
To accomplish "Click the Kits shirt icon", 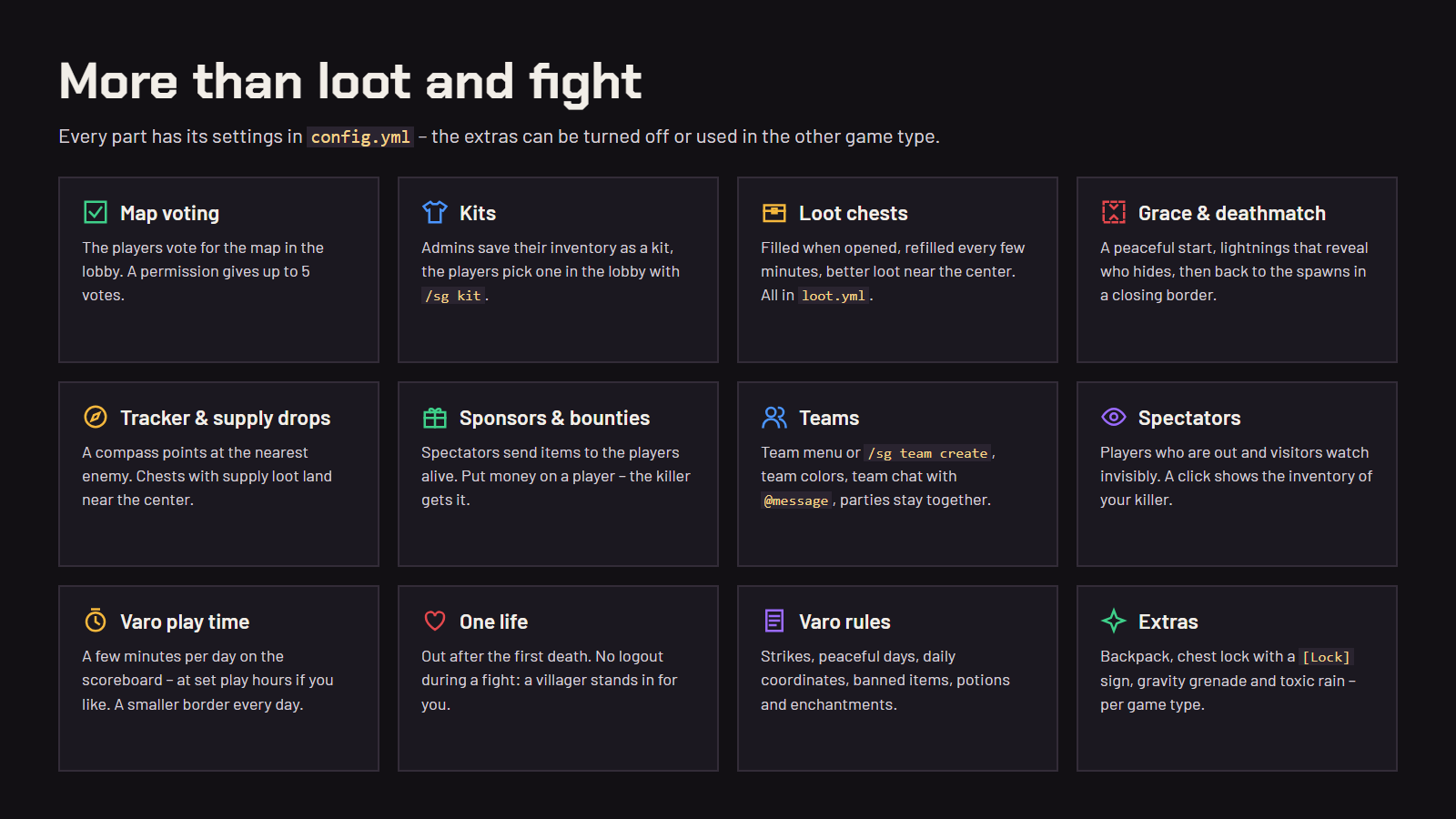I will coord(435,212).
